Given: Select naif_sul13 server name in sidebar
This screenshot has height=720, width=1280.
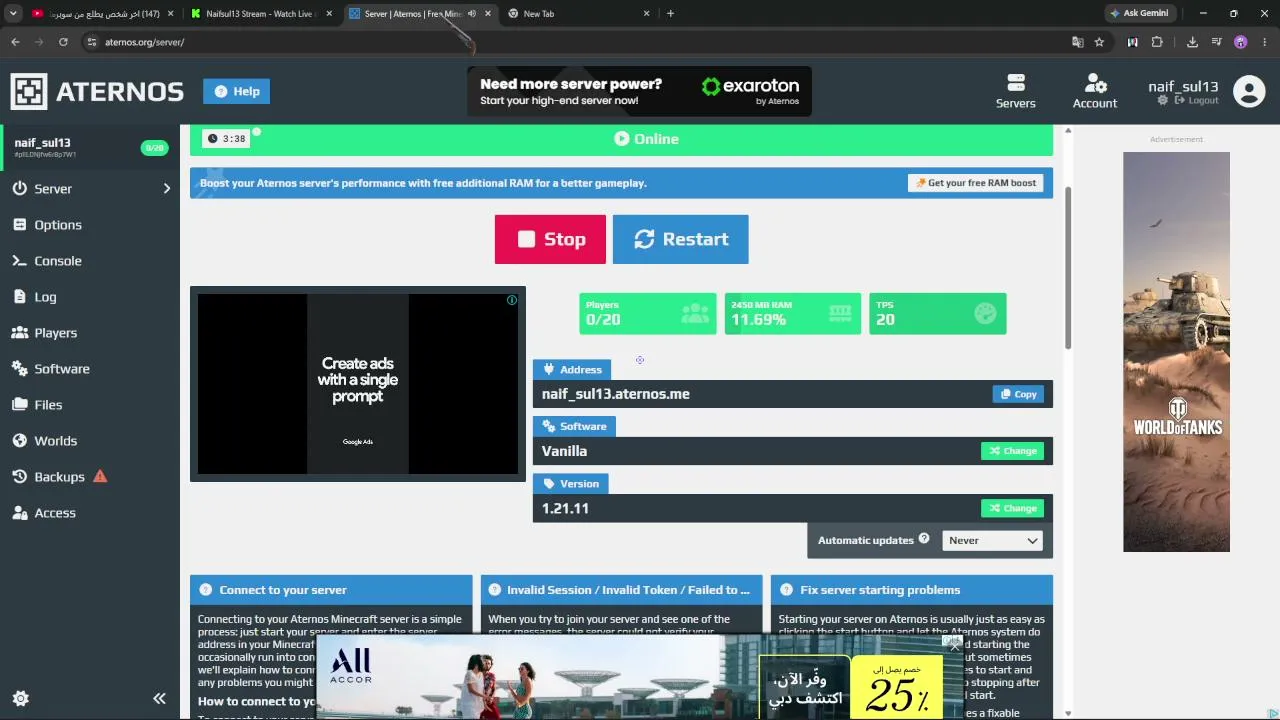Looking at the screenshot, I should tap(42, 143).
